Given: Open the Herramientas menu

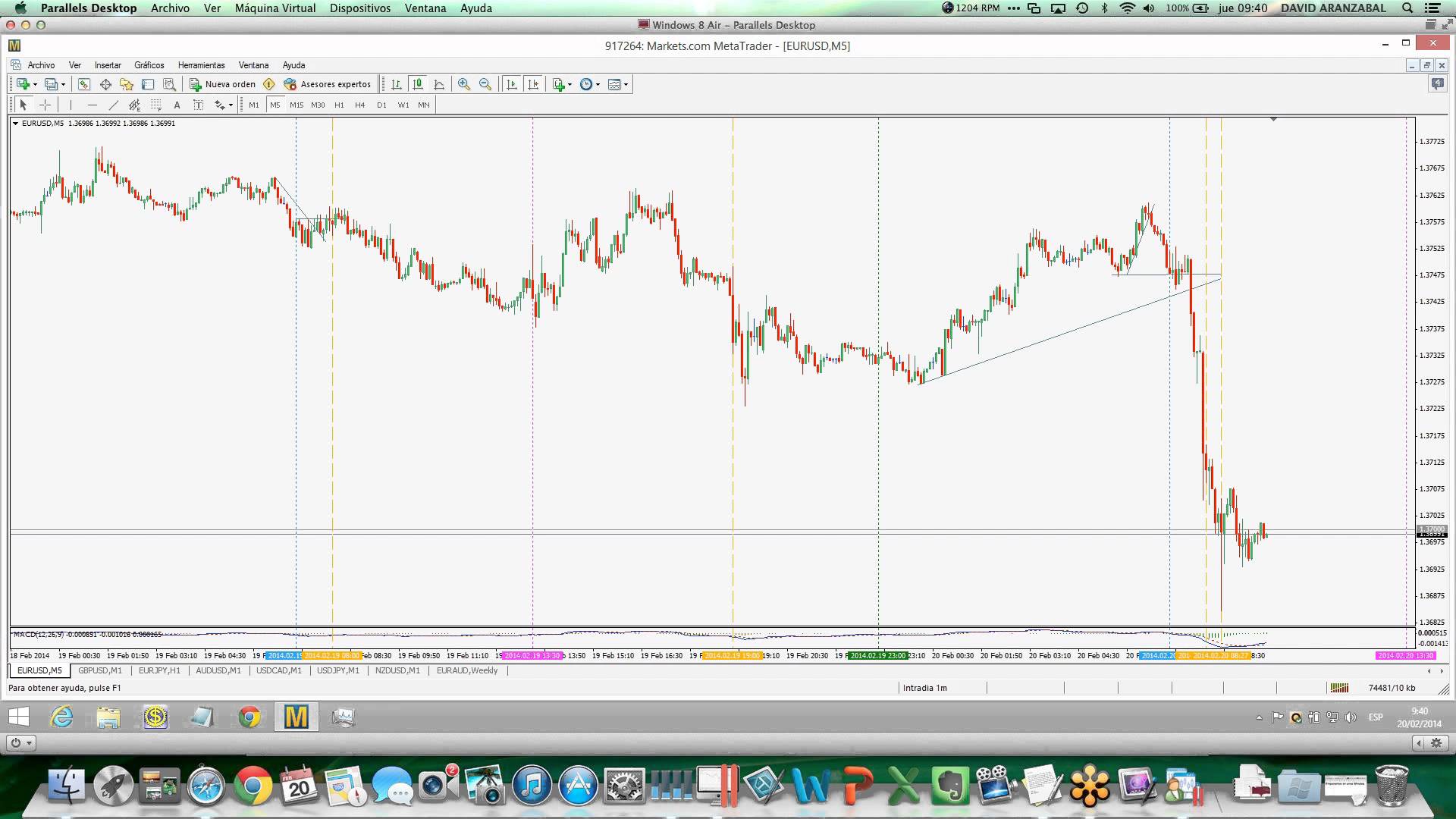Looking at the screenshot, I should [x=201, y=65].
